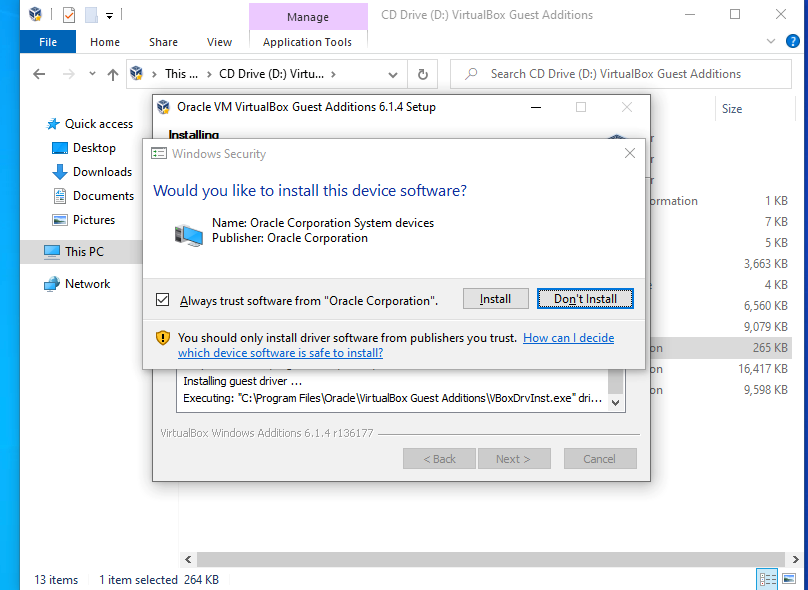The width and height of the screenshot is (808, 590).
Task: Click the Don't Install button
Action: click(585, 299)
